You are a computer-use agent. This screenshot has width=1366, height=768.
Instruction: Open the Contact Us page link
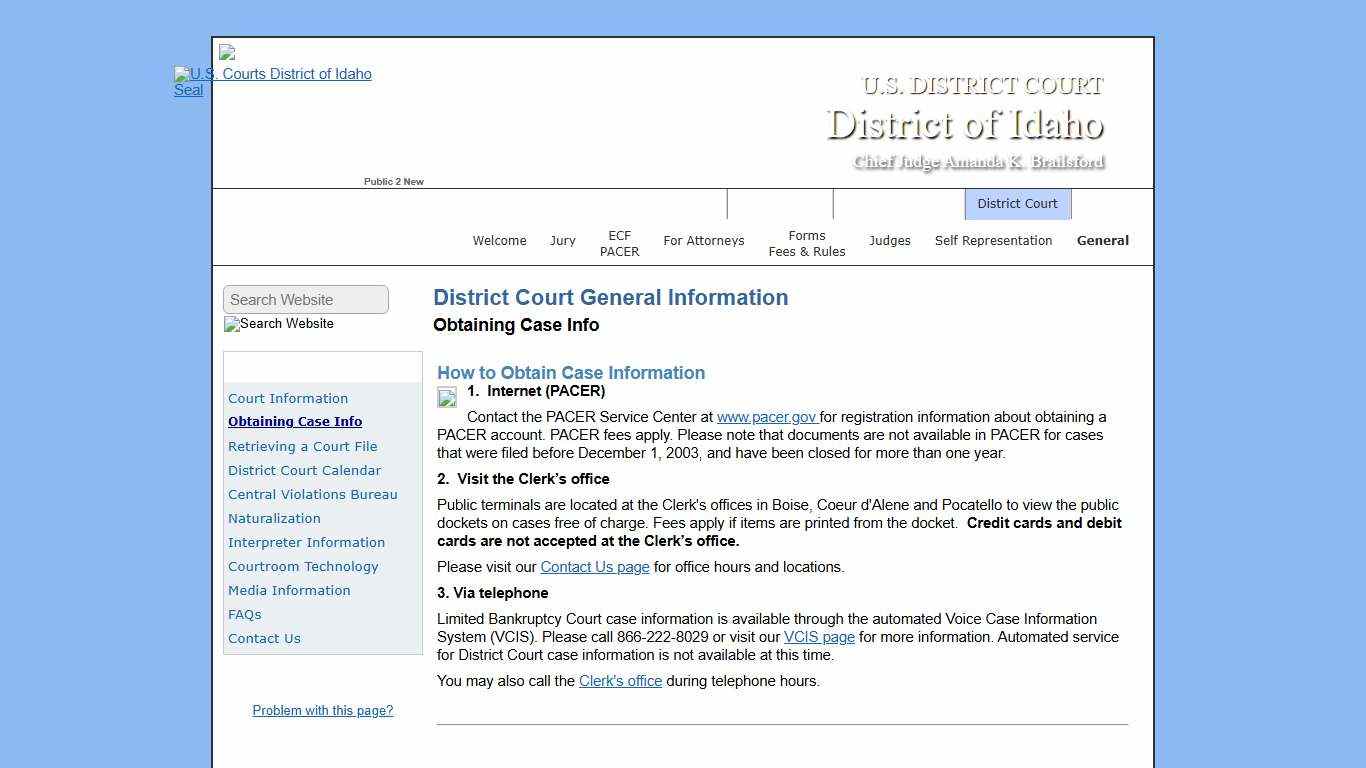coord(595,567)
